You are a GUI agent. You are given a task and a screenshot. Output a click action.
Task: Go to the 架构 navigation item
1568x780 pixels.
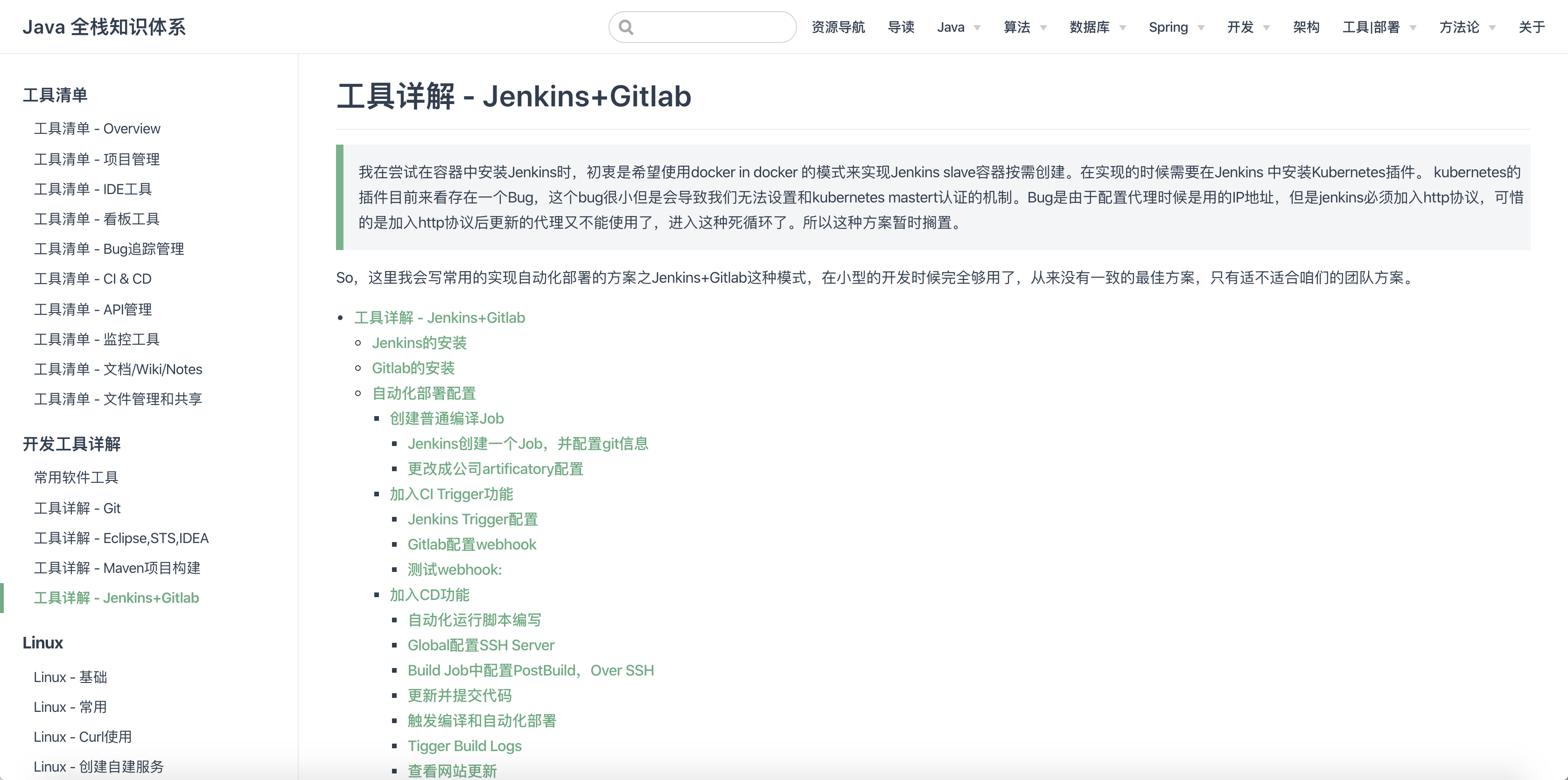[1306, 27]
